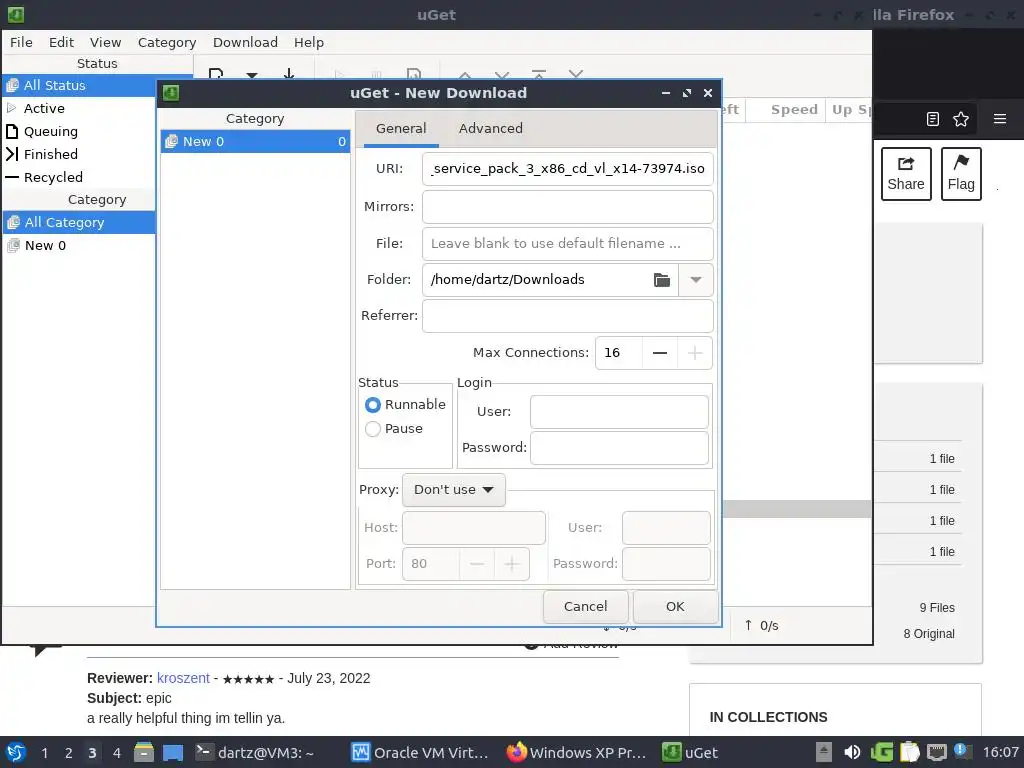The image size is (1024, 768).
Task: Click the uGet icon in New Download titlebar
Action: click(171, 93)
